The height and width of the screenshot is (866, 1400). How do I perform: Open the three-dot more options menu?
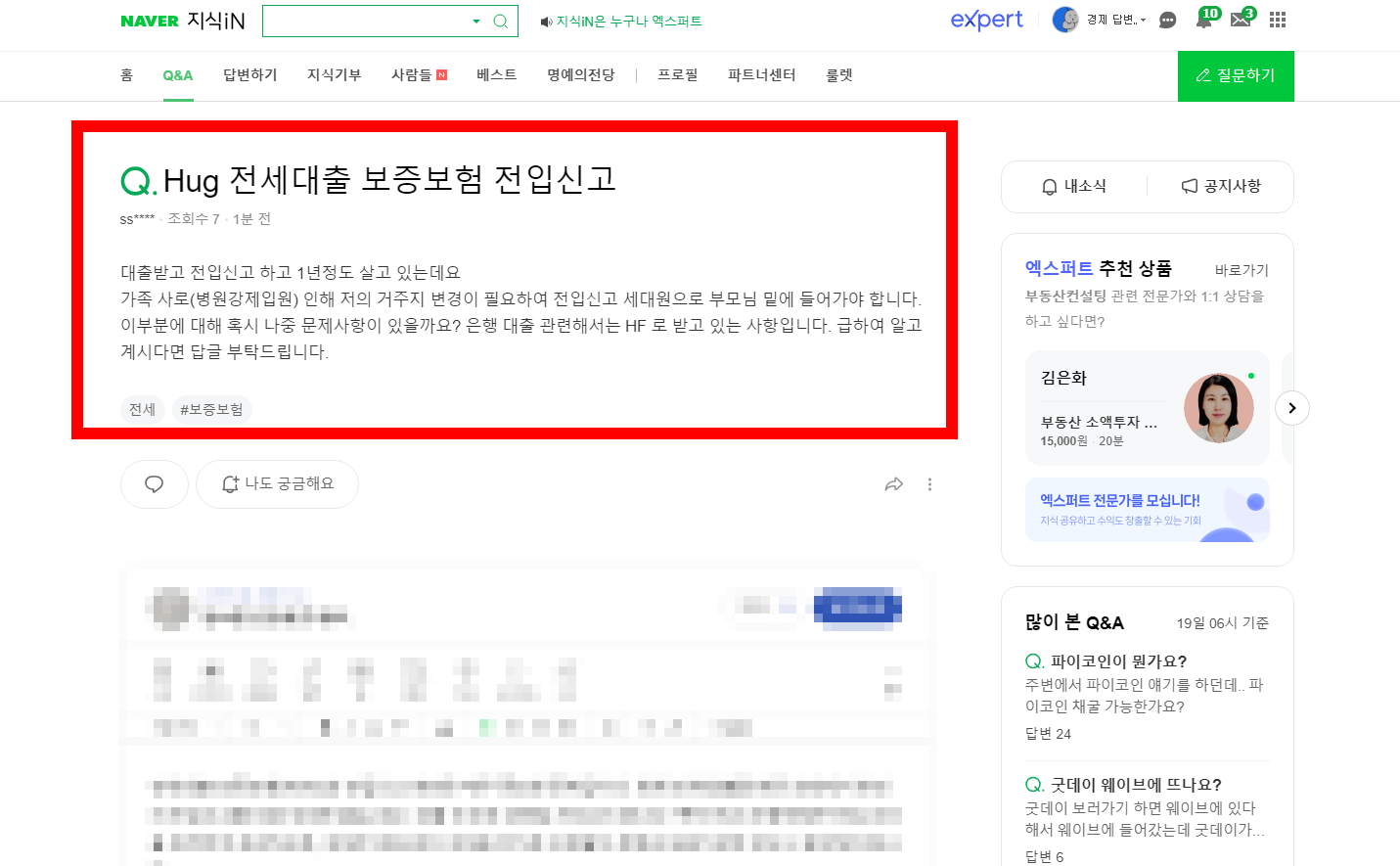(x=929, y=484)
